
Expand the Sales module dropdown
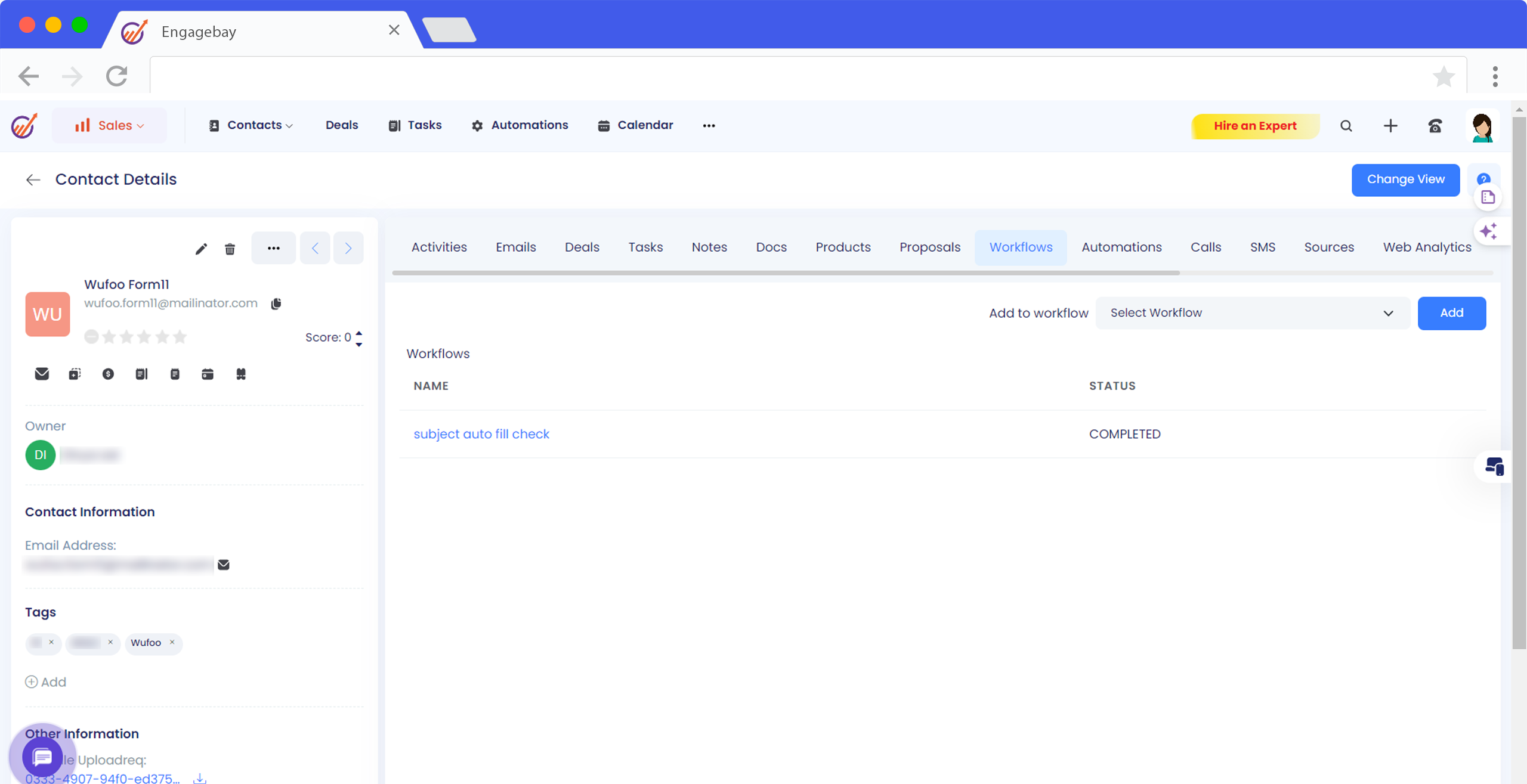(110, 126)
